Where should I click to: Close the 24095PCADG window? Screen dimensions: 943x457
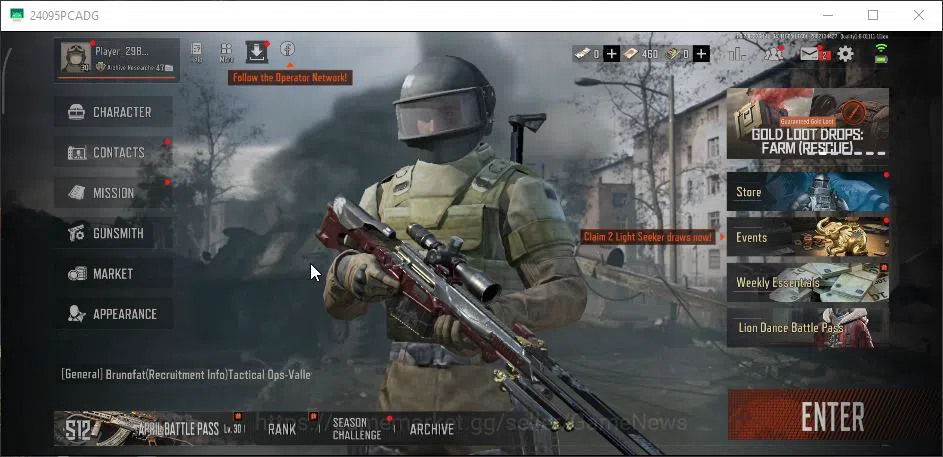pyautogui.click(x=919, y=15)
